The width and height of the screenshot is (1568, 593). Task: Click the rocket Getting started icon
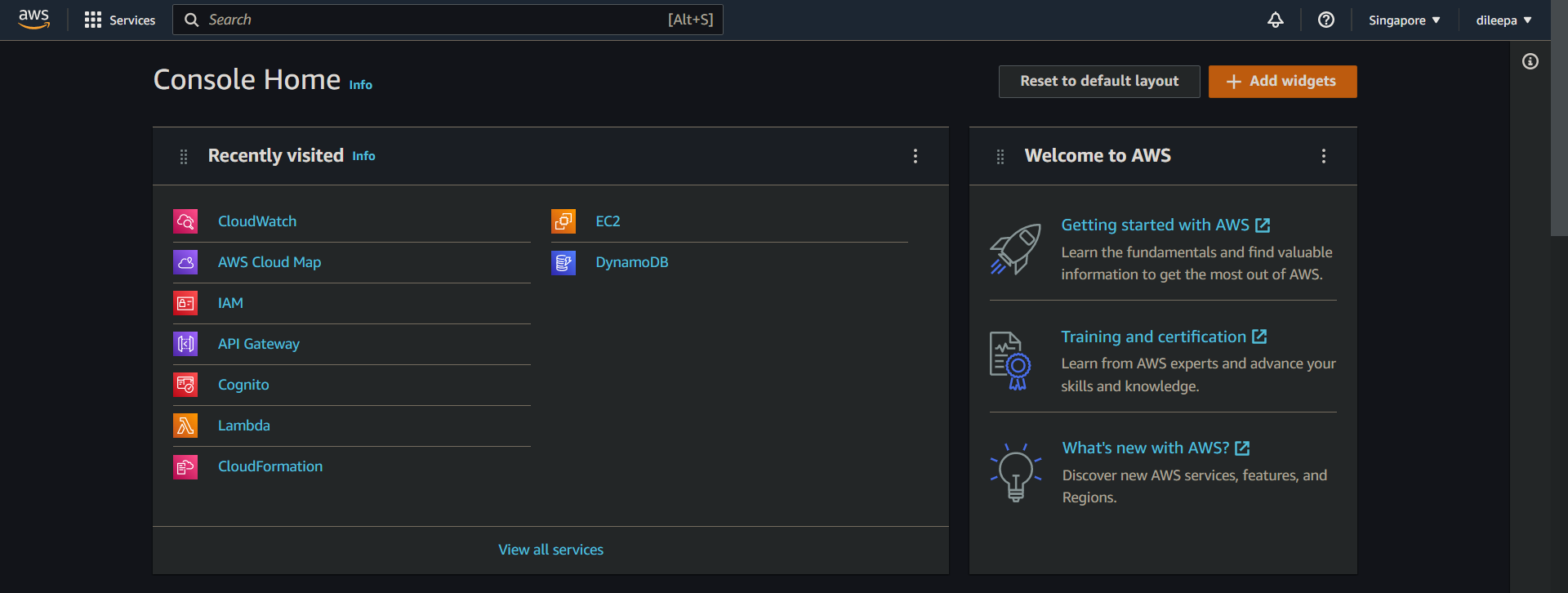coord(1016,249)
